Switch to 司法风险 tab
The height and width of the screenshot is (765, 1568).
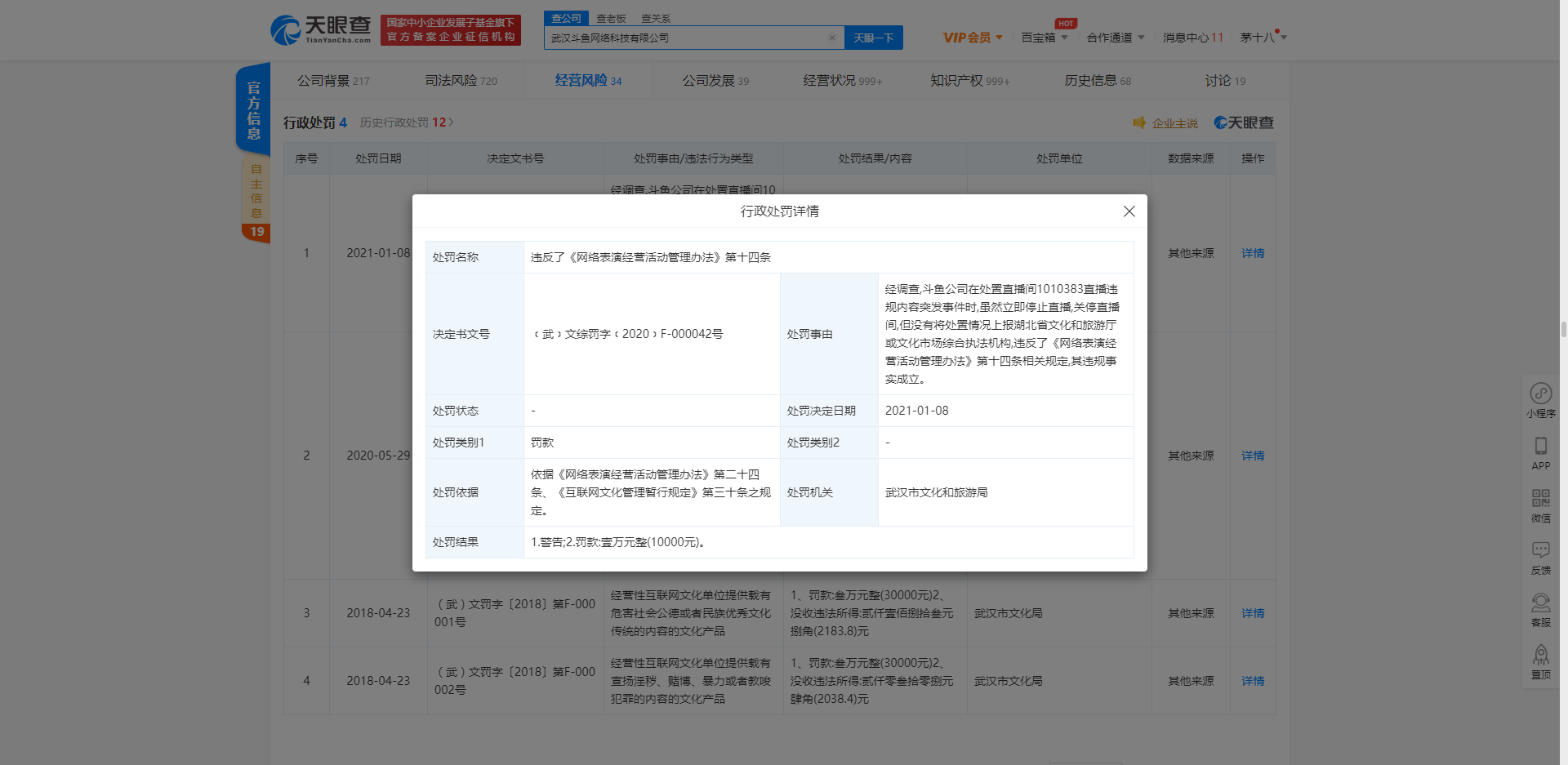[x=461, y=81]
